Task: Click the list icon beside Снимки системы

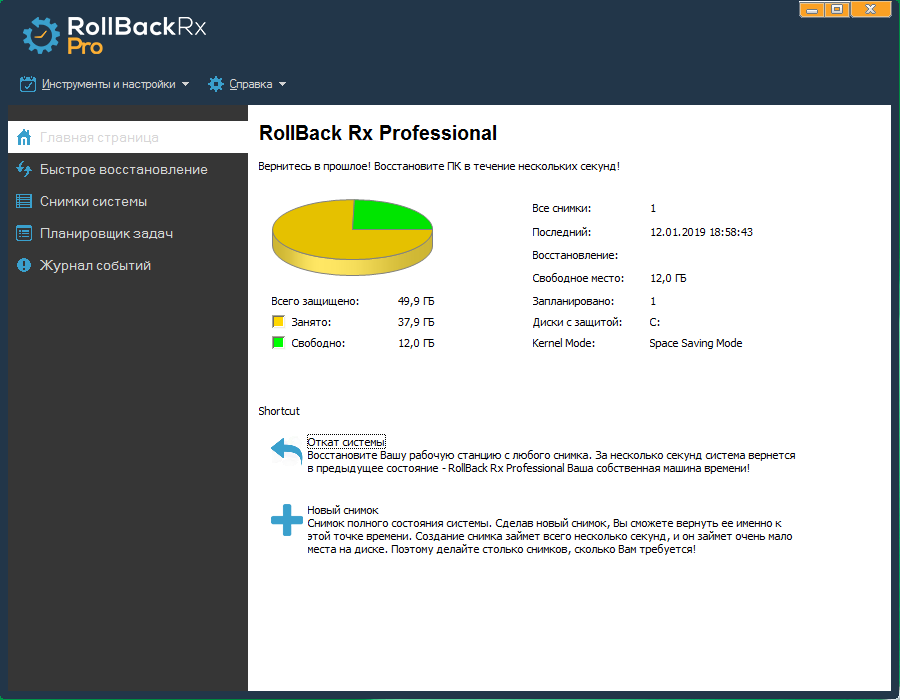Action: coord(22,200)
